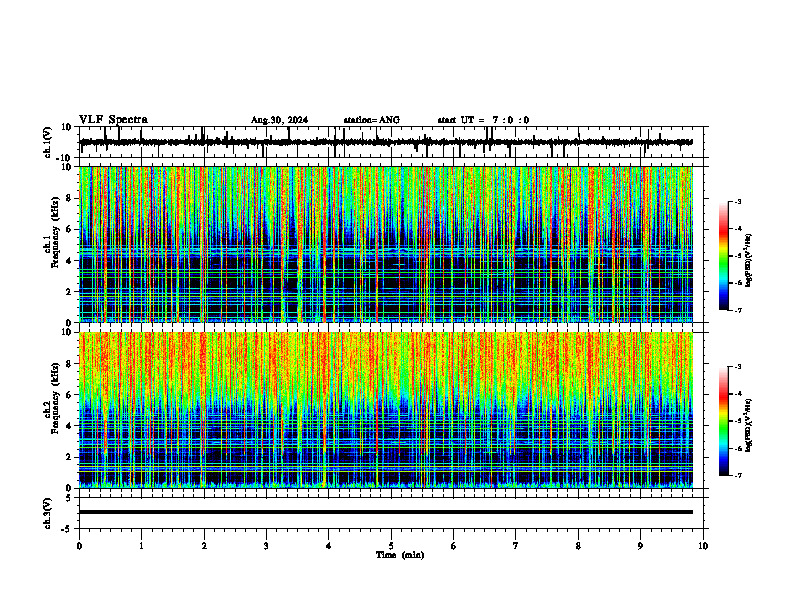Click time axis tick label "1"

pos(141,546)
